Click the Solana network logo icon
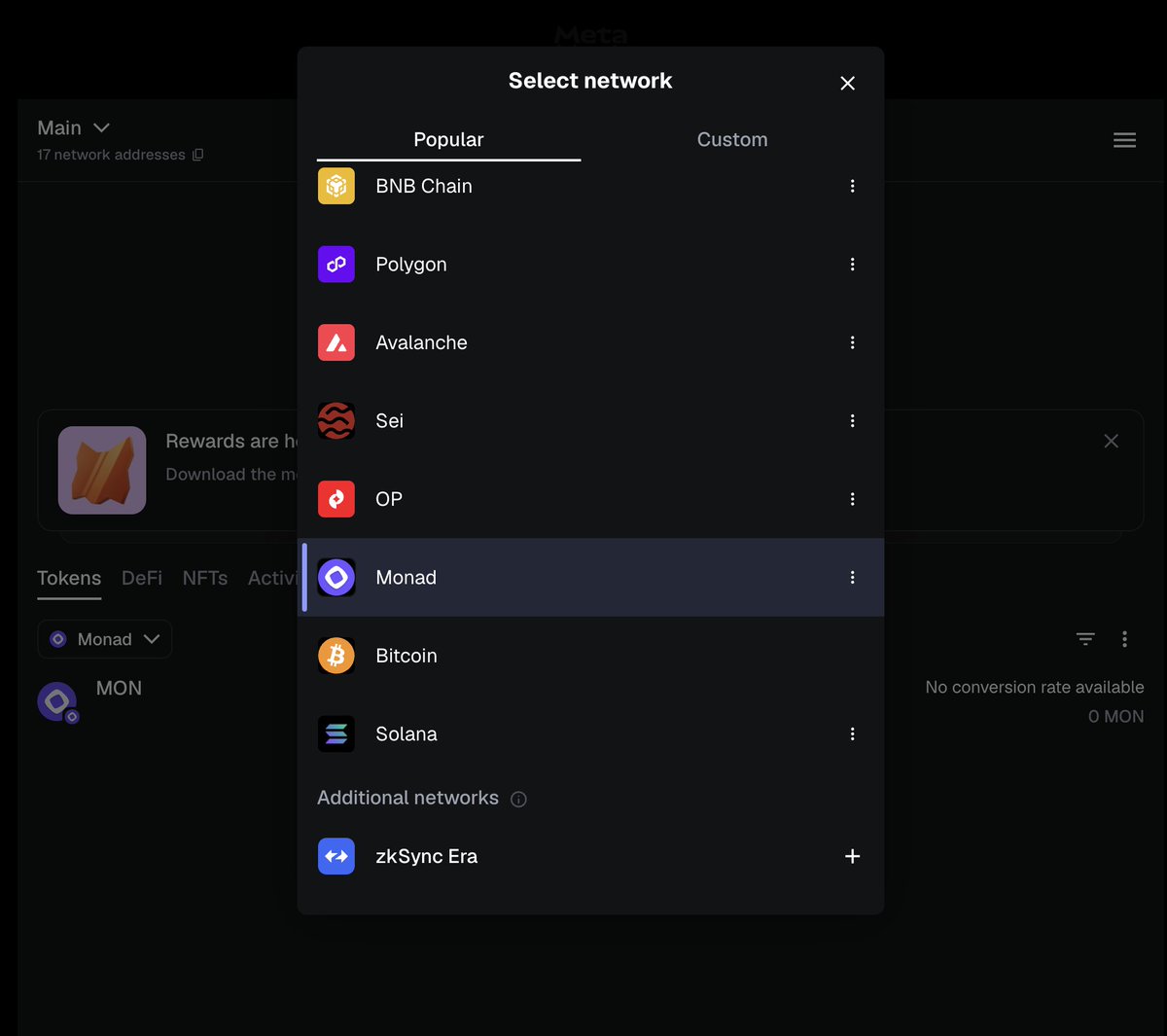Viewport: 1167px width, 1036px height. (x=336, y=734)
